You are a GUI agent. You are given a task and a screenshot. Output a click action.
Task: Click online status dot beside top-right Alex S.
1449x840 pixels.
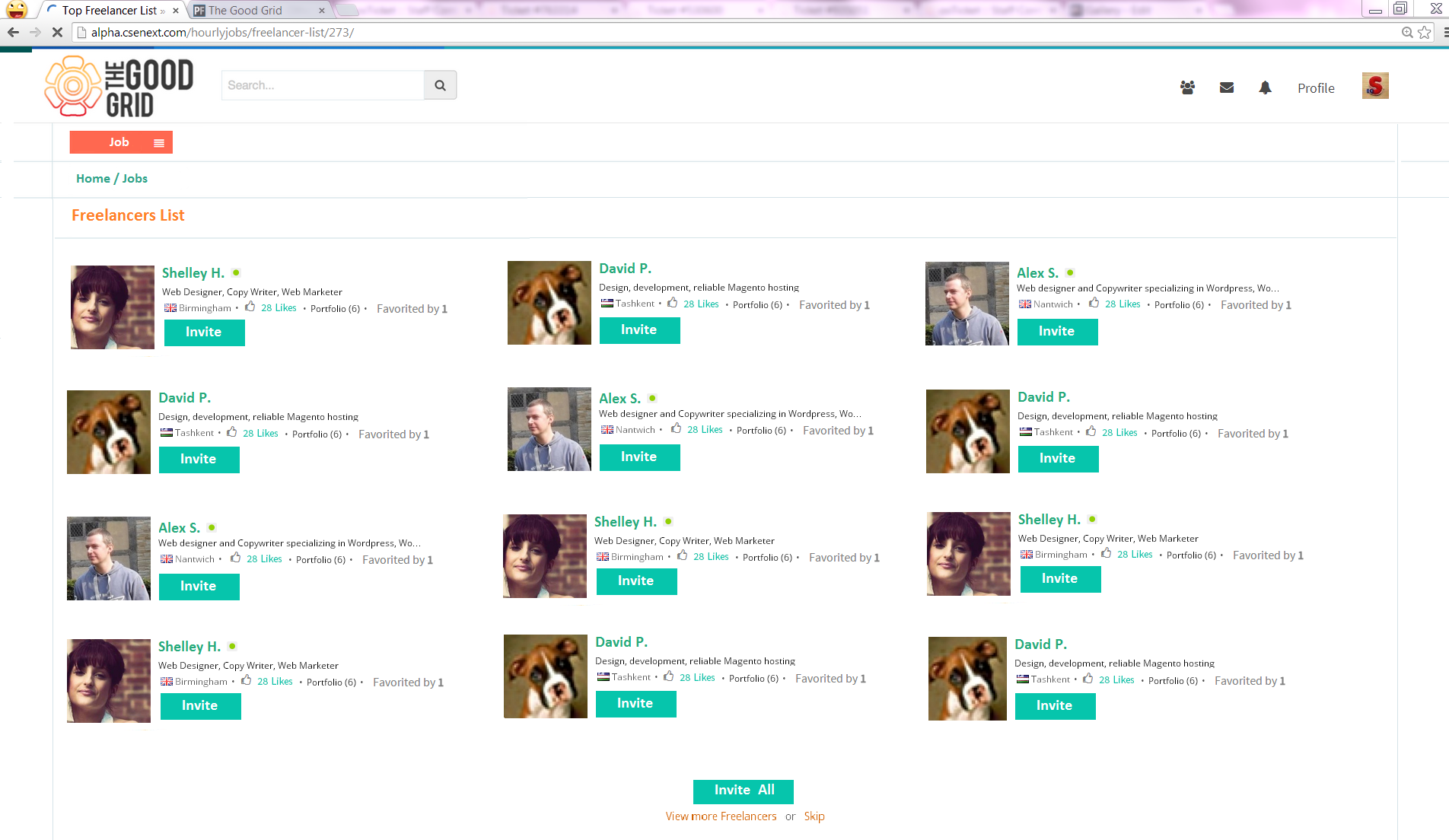(x=1070, y=272)
